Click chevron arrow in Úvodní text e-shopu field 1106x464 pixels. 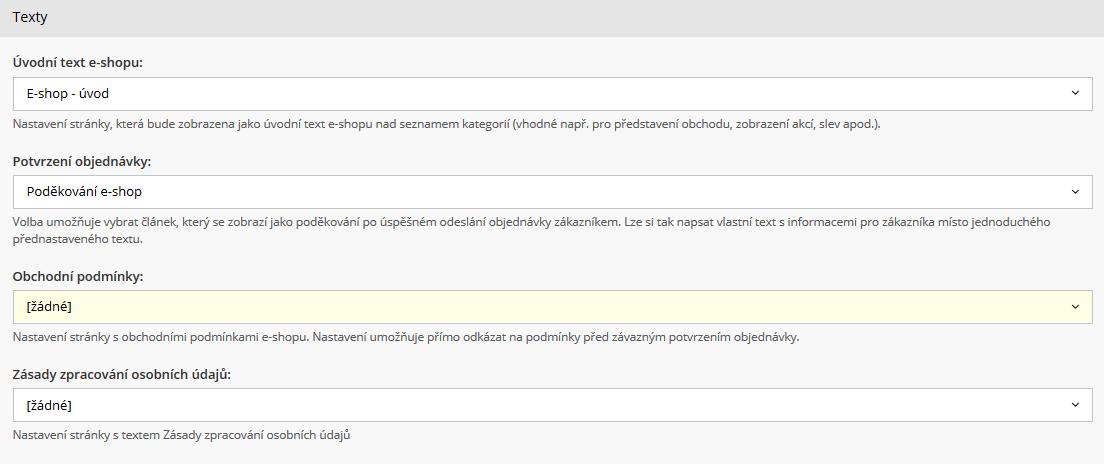coord(1075,93)
